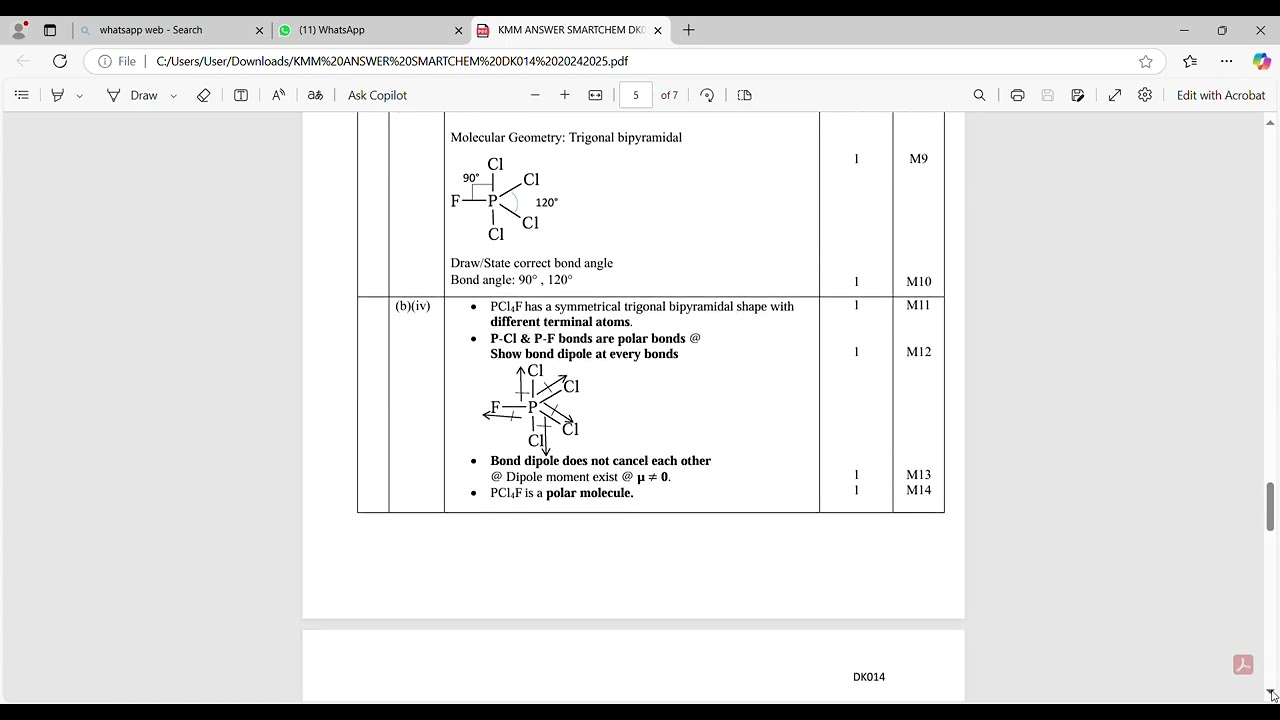
Task: Toggle fit to width view
Action: point(595,95)
